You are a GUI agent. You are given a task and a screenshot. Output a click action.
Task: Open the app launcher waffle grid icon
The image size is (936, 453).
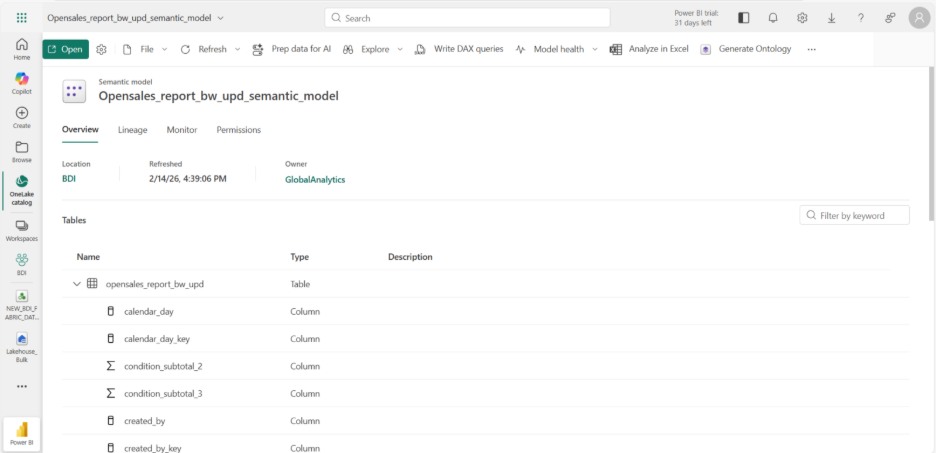[22, 18]
